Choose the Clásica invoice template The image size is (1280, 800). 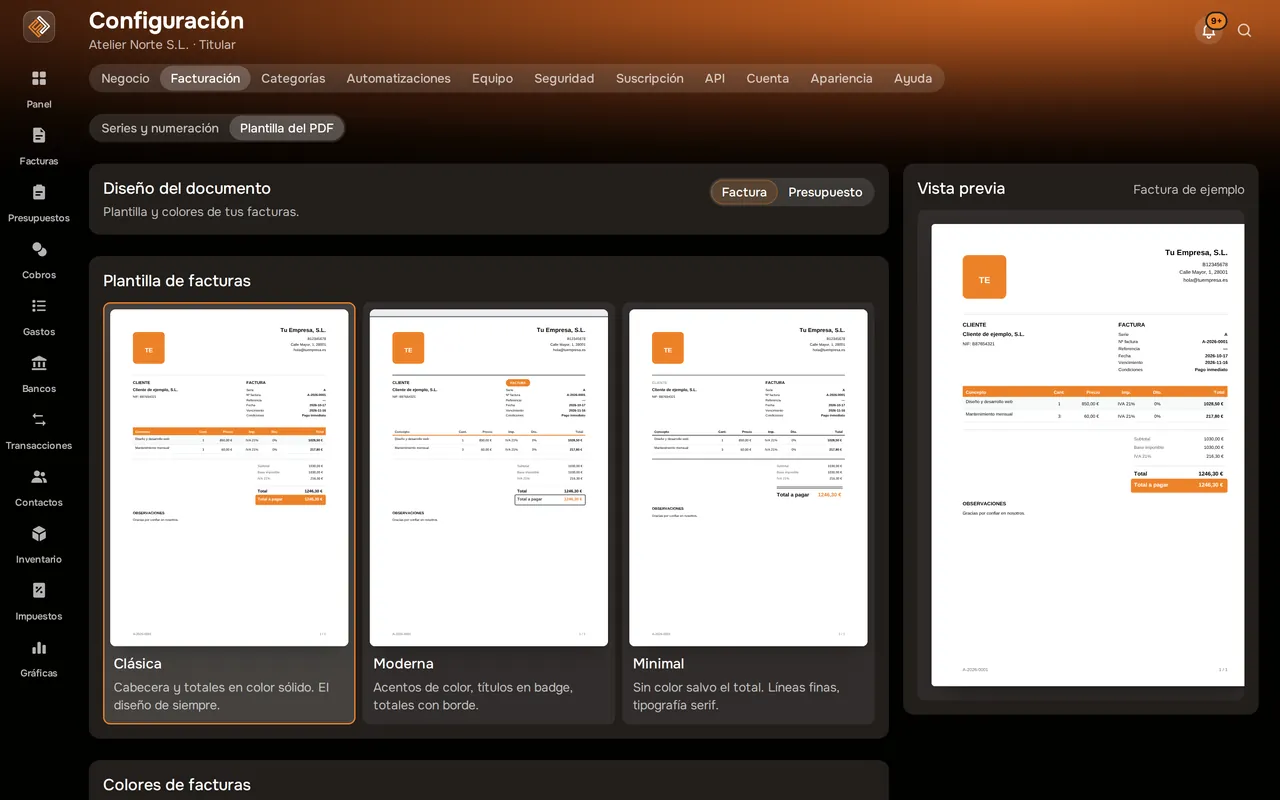coord(229,513)
